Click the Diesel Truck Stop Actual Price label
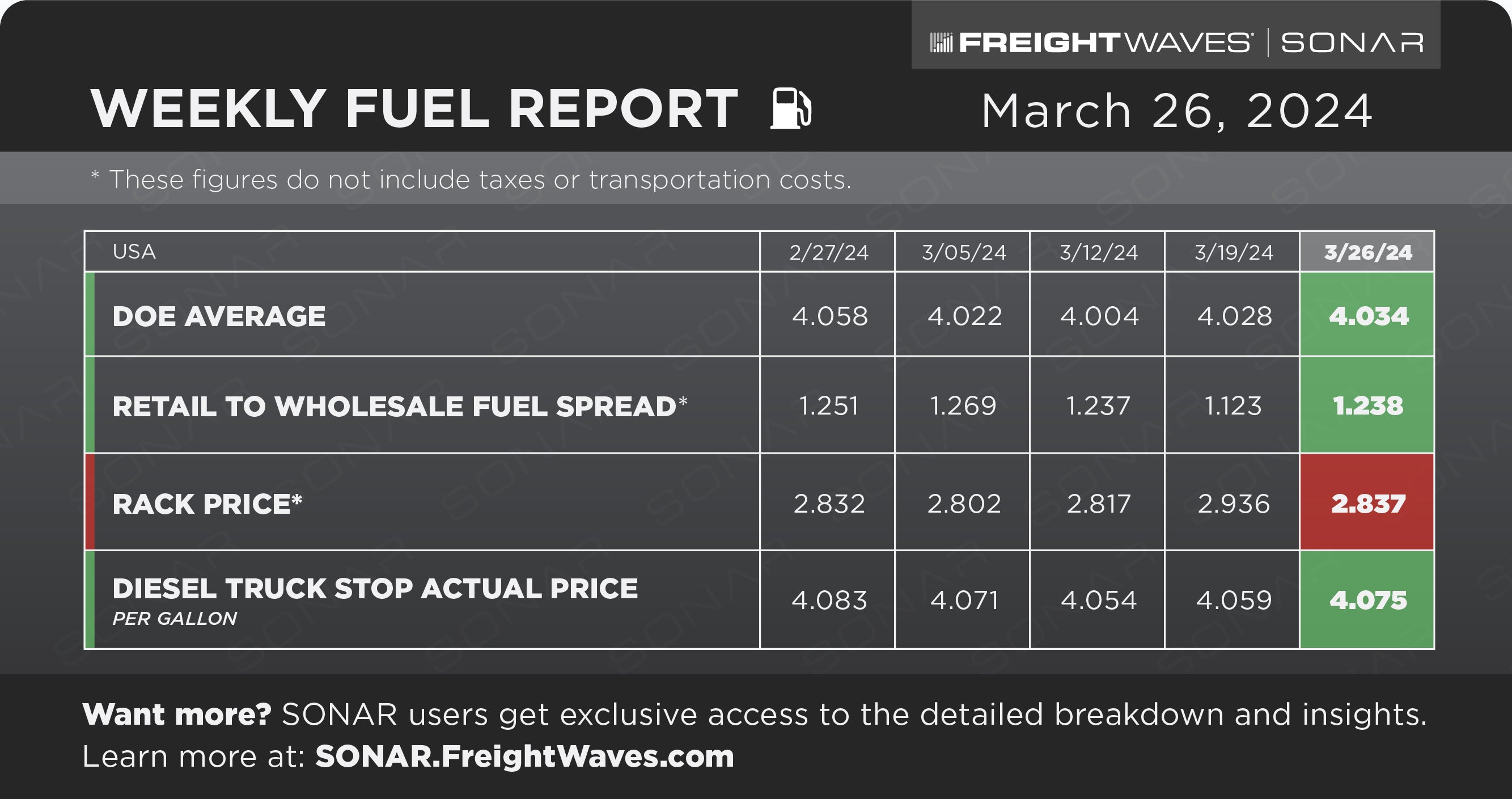Viewport: 1512px width, 799px height. pos(375,589)
